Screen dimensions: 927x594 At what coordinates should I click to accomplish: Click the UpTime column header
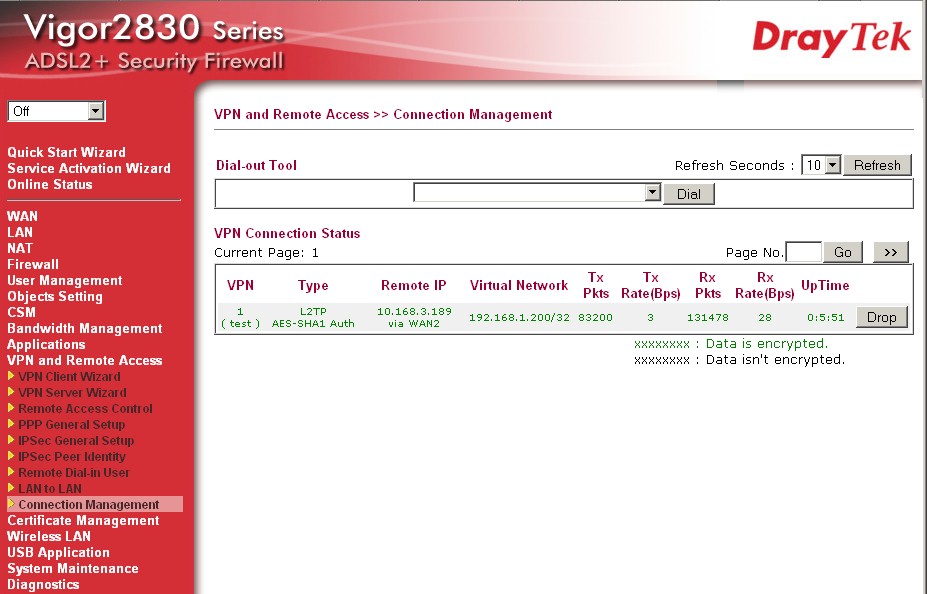825,285
